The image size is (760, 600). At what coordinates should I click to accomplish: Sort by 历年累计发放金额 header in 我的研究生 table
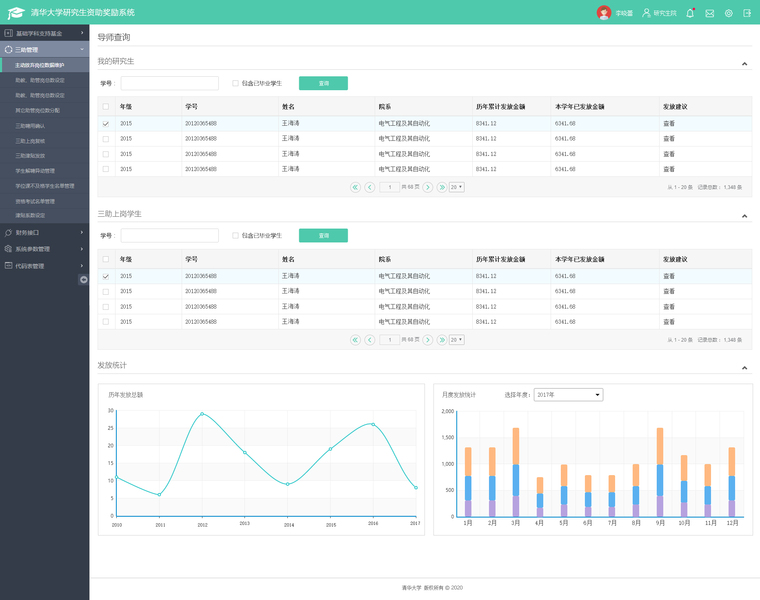coord(500,107)
